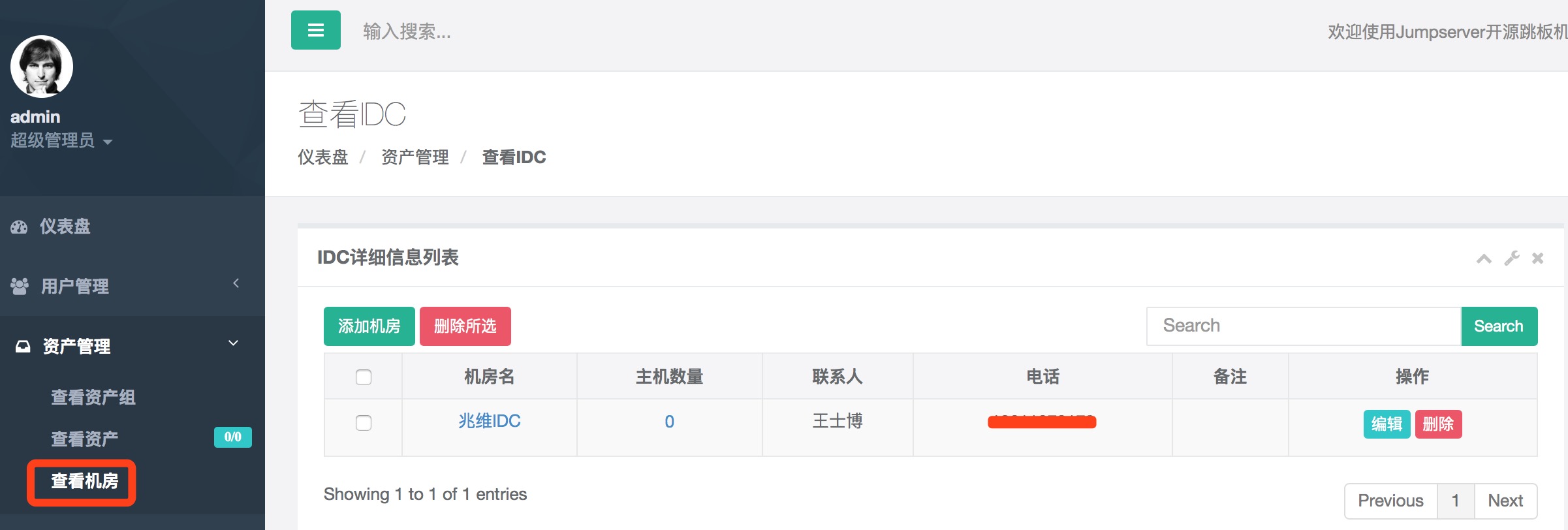Open 查看资产组 in the sidebar
Screen dimensions: 1568x530
pyautogui.click(x=93, y=397)
